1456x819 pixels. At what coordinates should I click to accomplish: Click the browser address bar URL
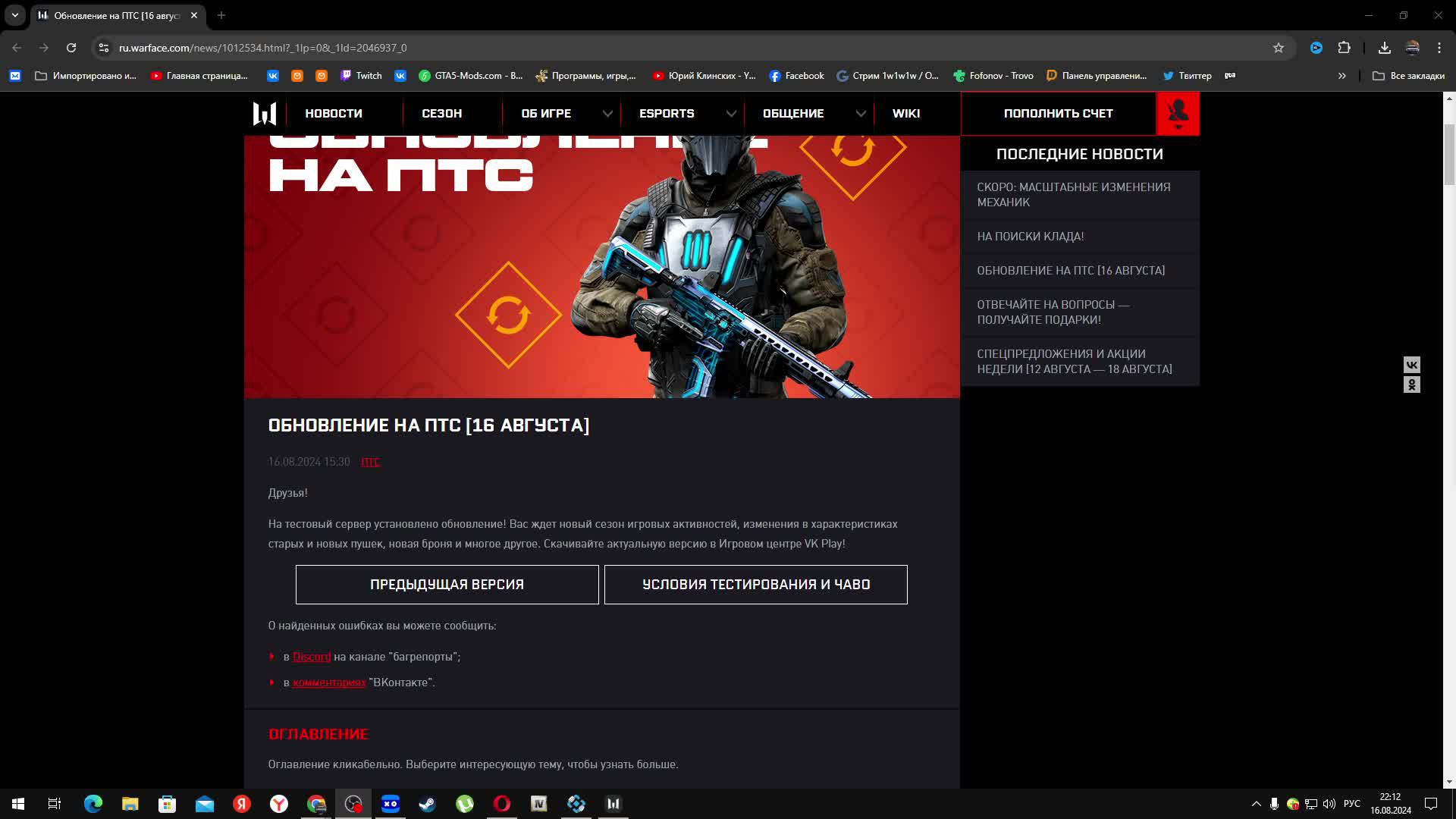[x=262, y=48]
